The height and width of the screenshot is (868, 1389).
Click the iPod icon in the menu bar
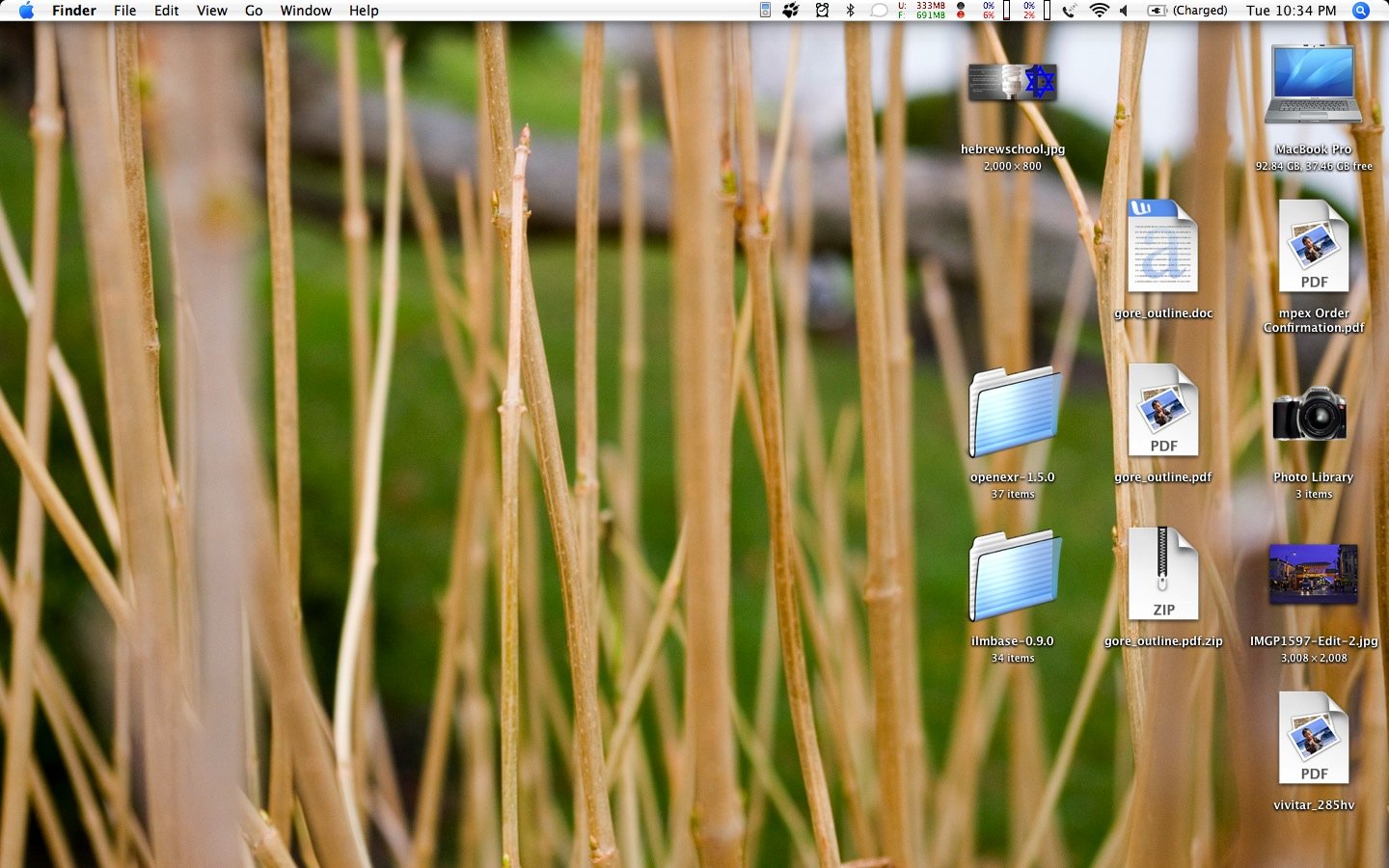pyautogui.click(x=765, y=11)
